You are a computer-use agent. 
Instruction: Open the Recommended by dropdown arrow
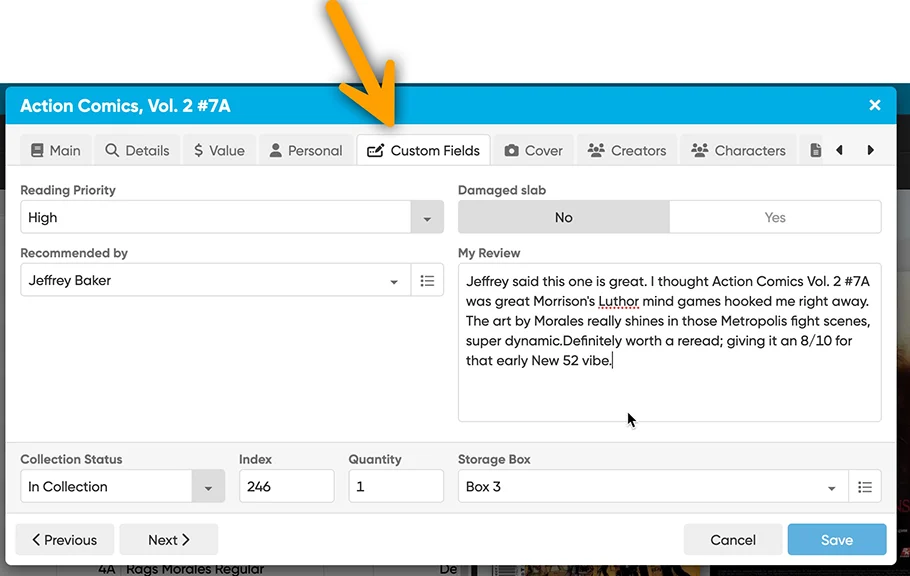[x=394, y=282]
